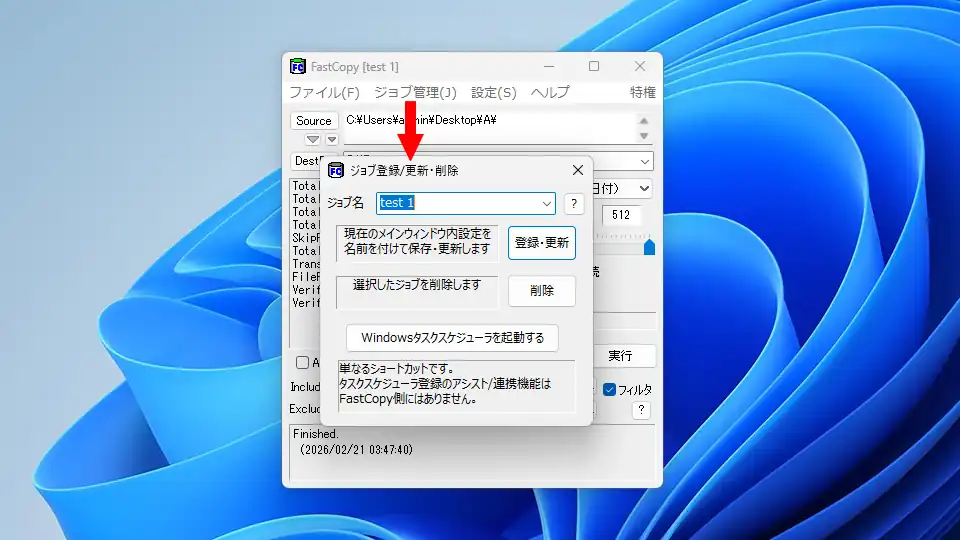Click the Source button
Screen dimensions: 960x540
tap(313, 121)
